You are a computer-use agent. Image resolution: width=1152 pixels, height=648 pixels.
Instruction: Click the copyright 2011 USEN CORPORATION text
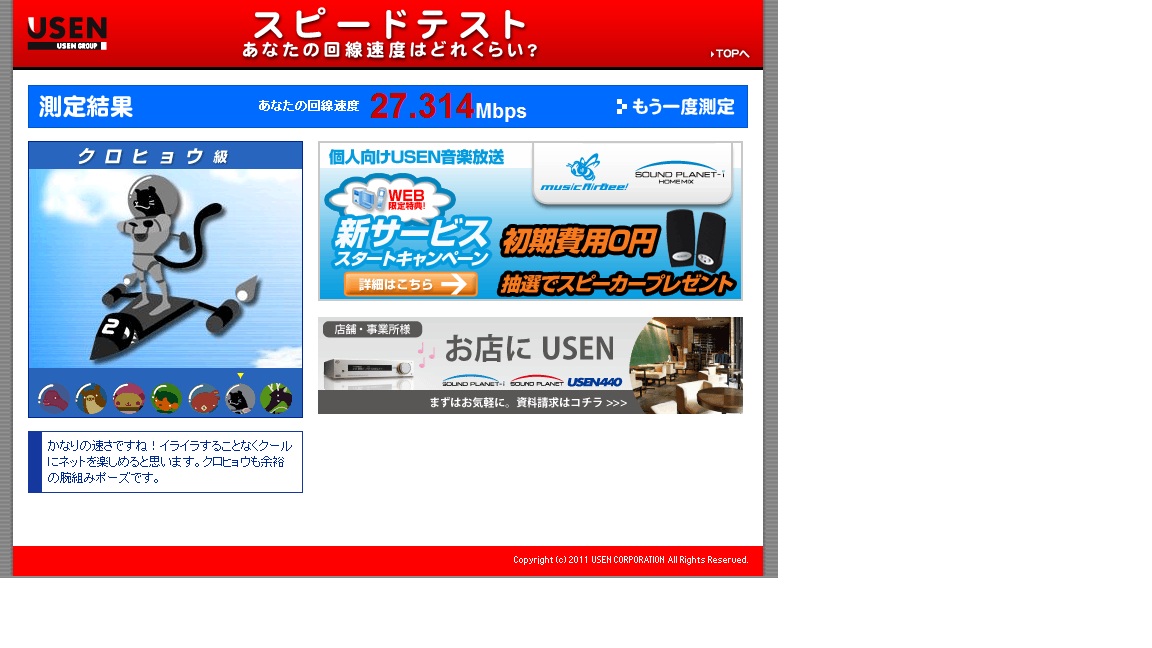point(630,560)
